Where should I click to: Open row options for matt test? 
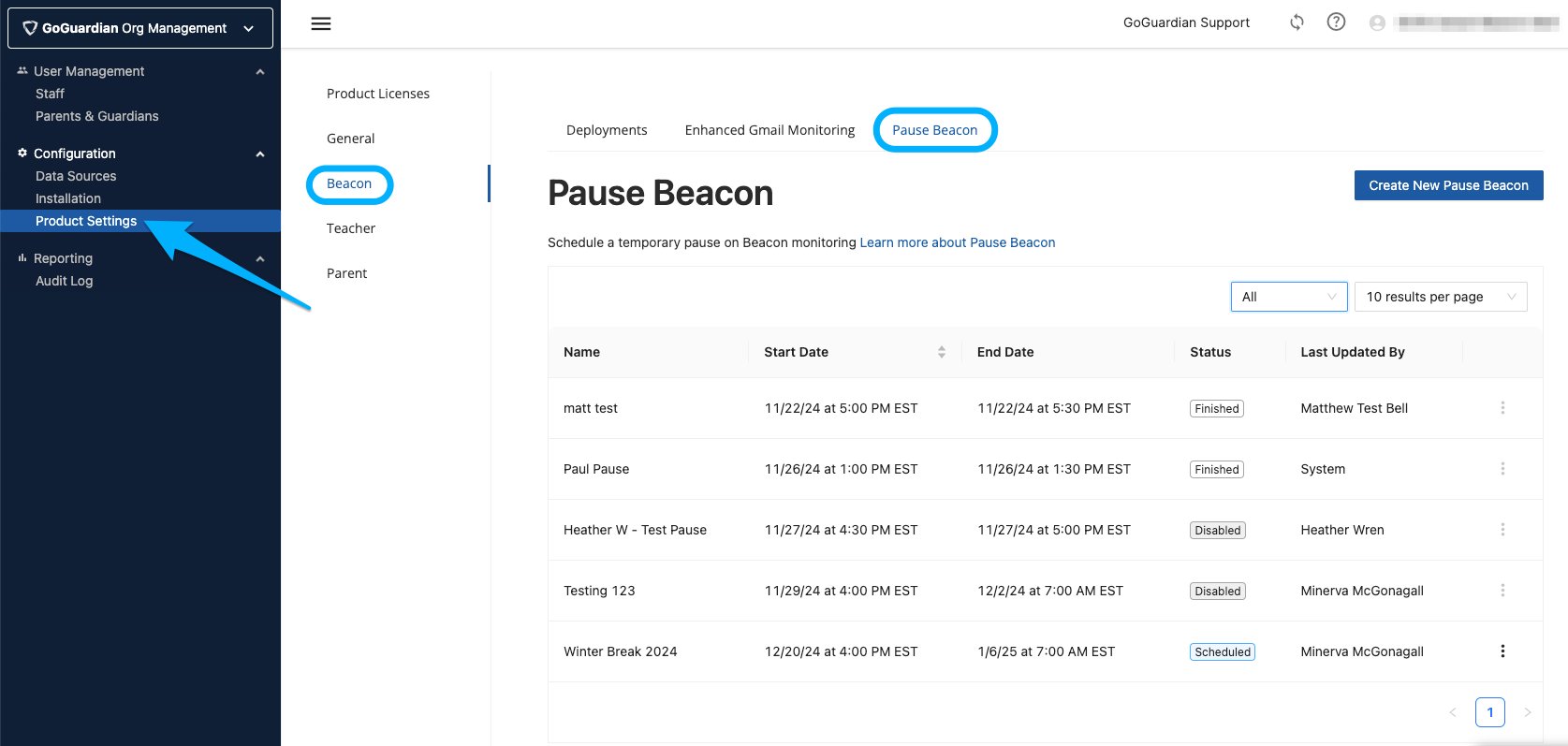coord(1502,408)
